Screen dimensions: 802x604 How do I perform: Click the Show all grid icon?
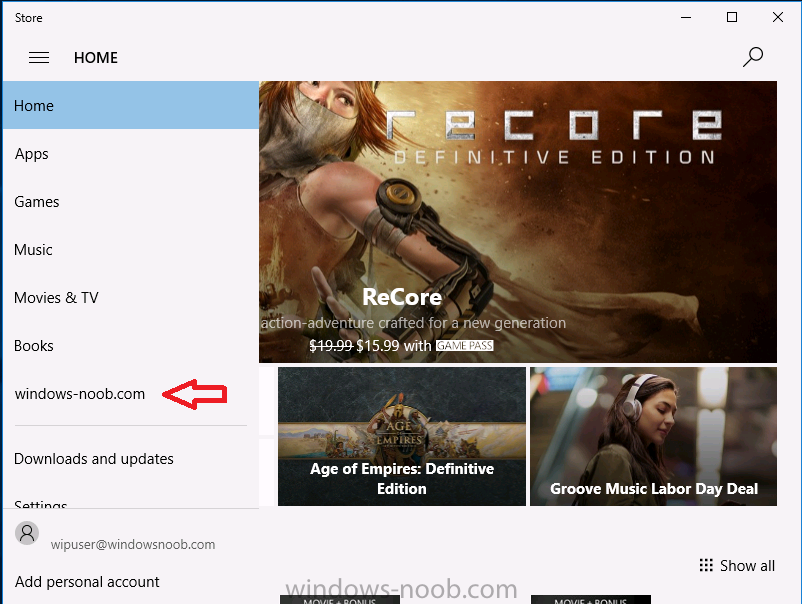click(706, 565)
